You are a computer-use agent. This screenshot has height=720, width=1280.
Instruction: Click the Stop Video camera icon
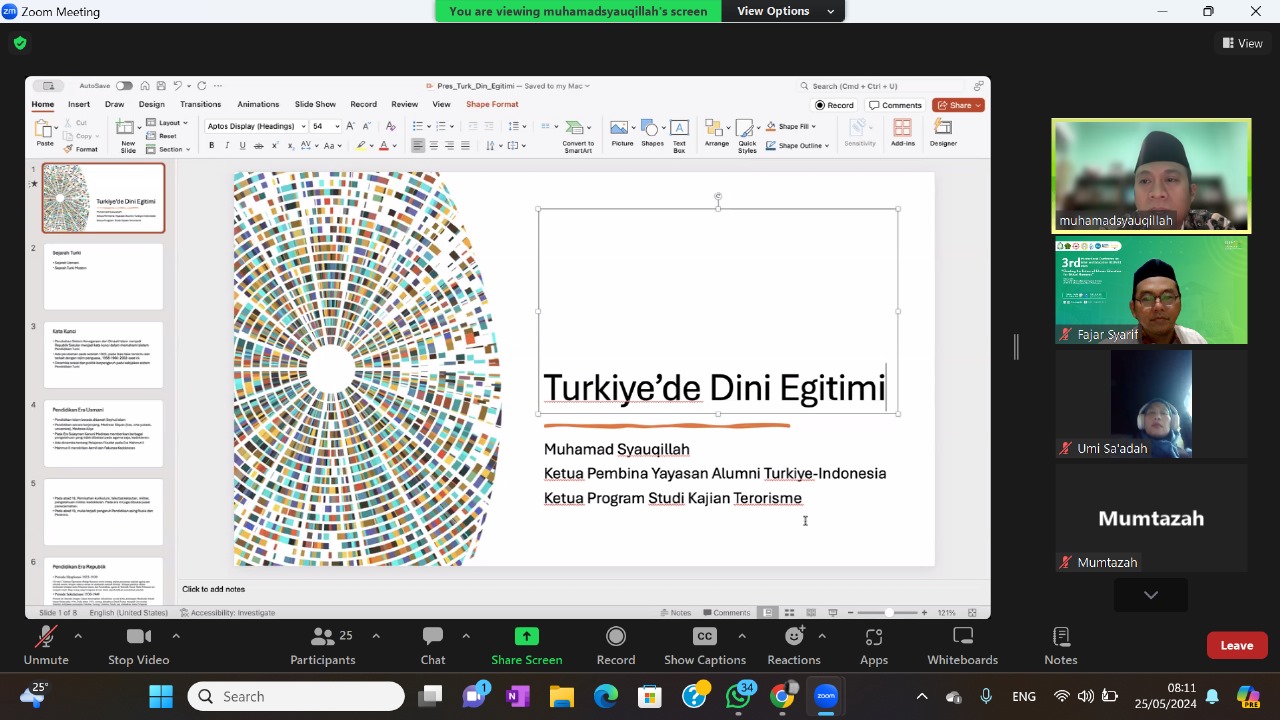pos(139,637)
